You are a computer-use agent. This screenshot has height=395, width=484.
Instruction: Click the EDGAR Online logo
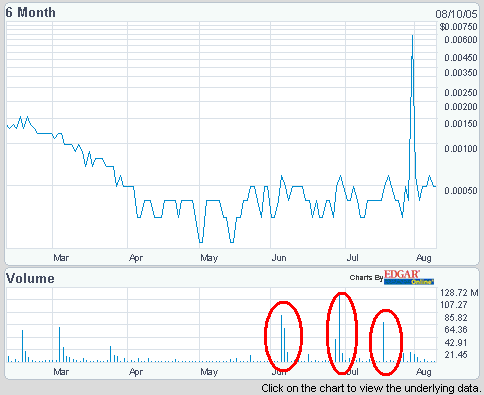pos(409,277)
